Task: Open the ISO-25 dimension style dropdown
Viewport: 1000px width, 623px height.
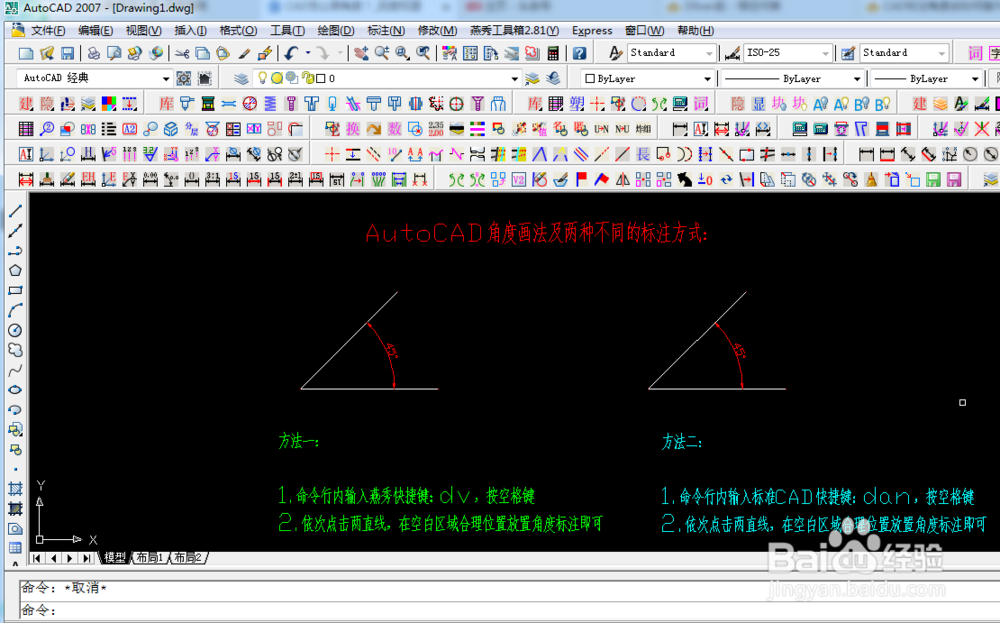Action: pos(825,53)
